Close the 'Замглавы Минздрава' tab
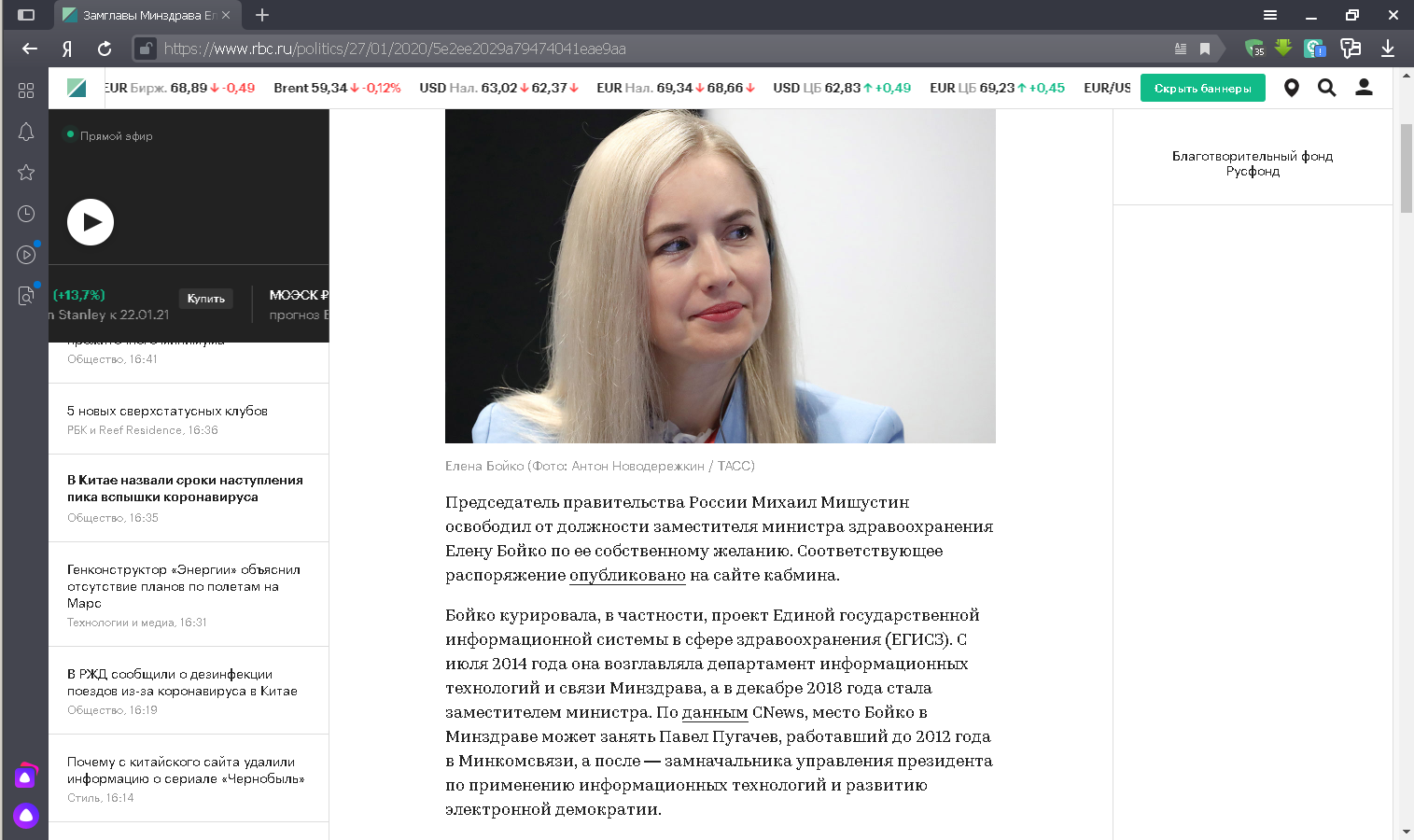This screenshot has width=1414, height=840. pos(226,15)
